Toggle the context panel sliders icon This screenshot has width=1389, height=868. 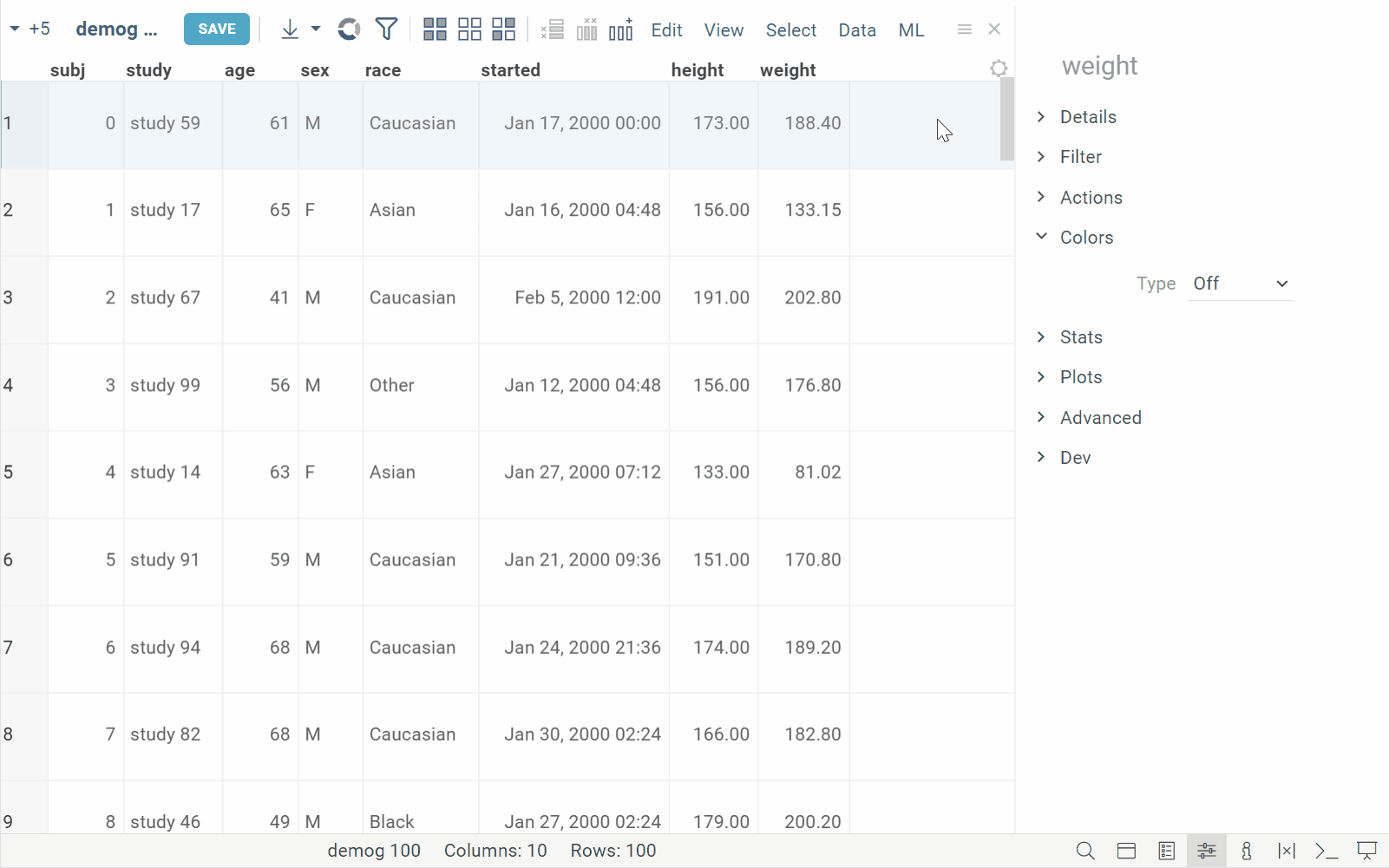1206,851
